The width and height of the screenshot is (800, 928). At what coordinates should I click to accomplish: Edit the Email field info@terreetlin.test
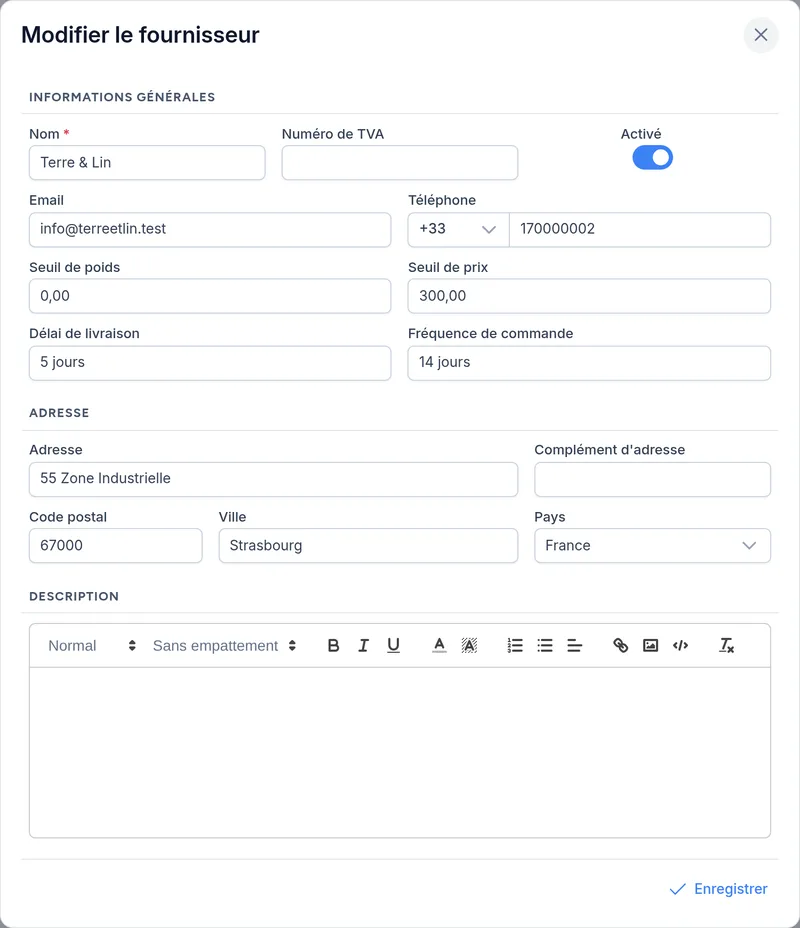(210, 230)
